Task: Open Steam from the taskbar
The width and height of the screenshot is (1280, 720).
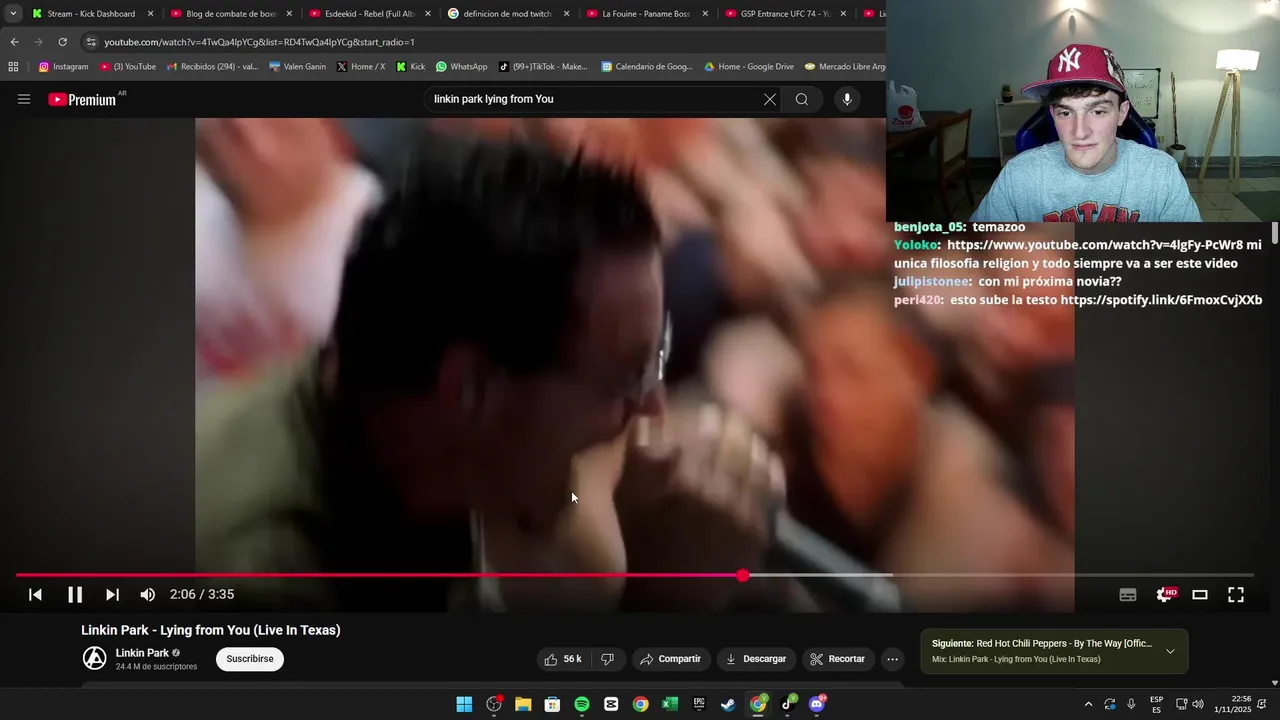Action: pyautogui.click(x=728, y=704)
